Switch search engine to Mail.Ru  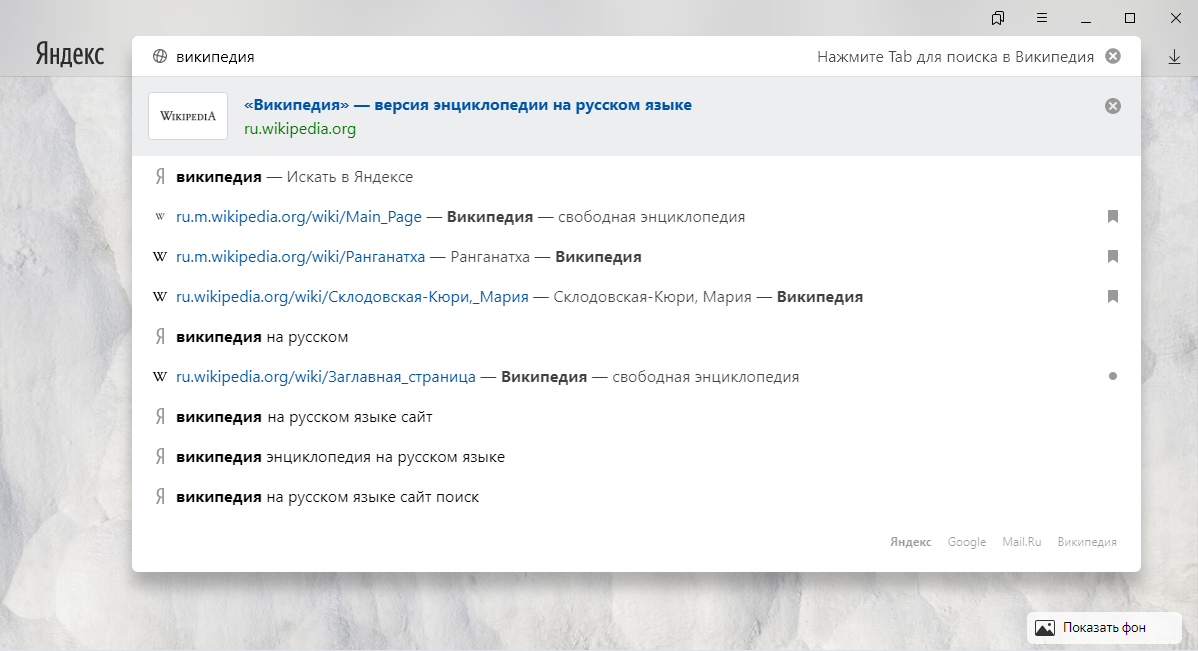point(1022,542)
